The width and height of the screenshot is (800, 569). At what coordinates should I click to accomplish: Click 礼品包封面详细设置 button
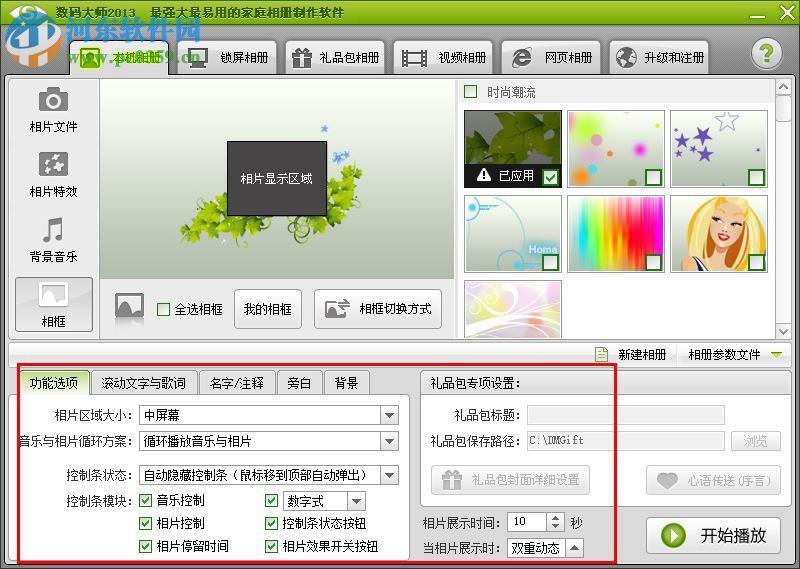click(x=510, y=480)
